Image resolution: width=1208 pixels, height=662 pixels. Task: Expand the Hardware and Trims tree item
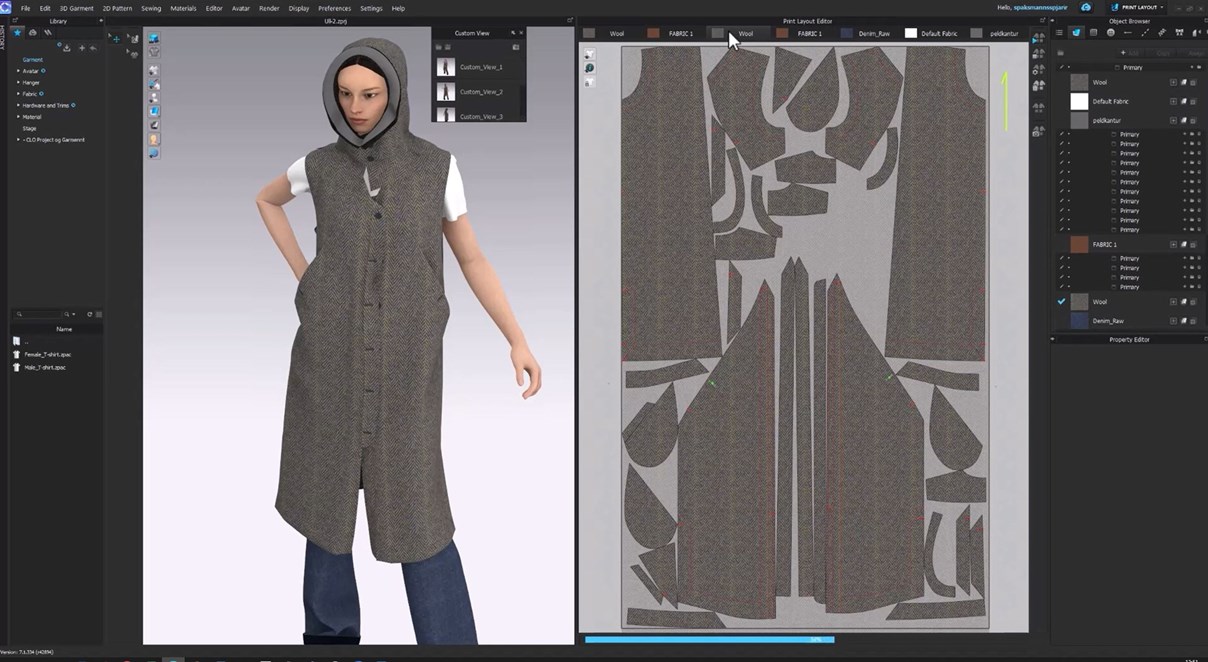point(18,105)
